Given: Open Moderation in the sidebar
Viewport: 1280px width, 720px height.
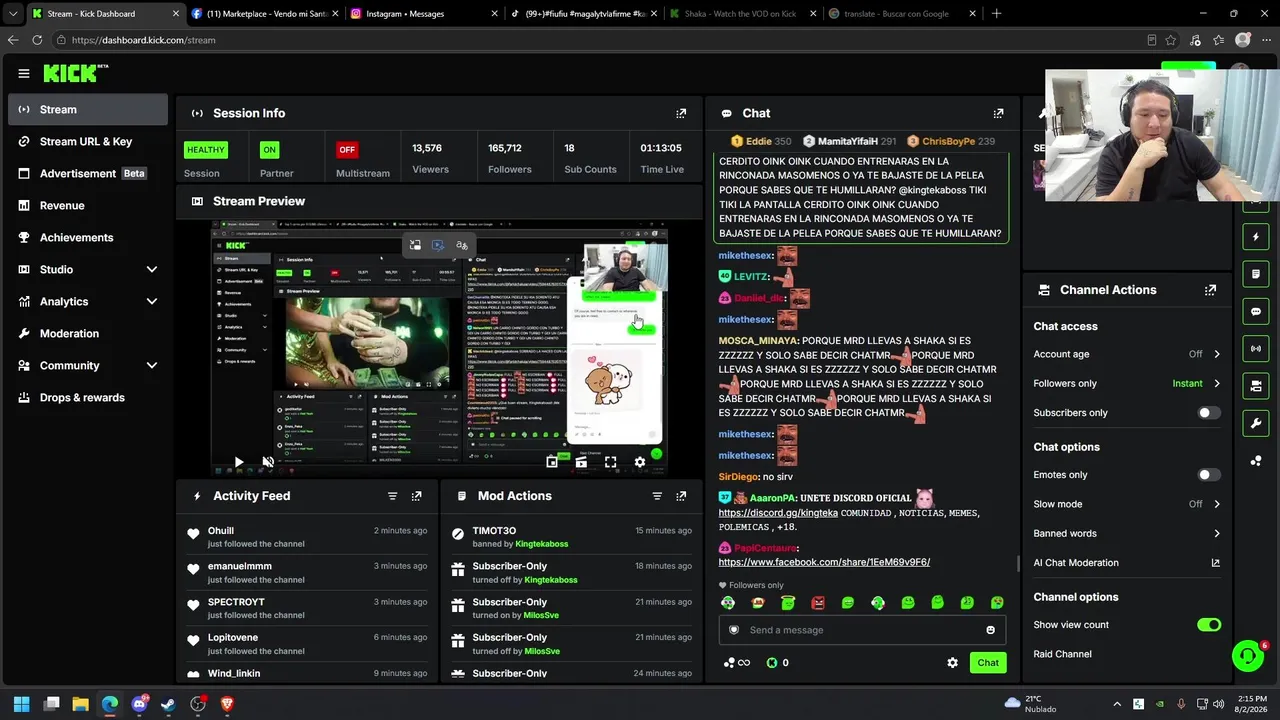Looking at the screenshot, I should point(88,334).
